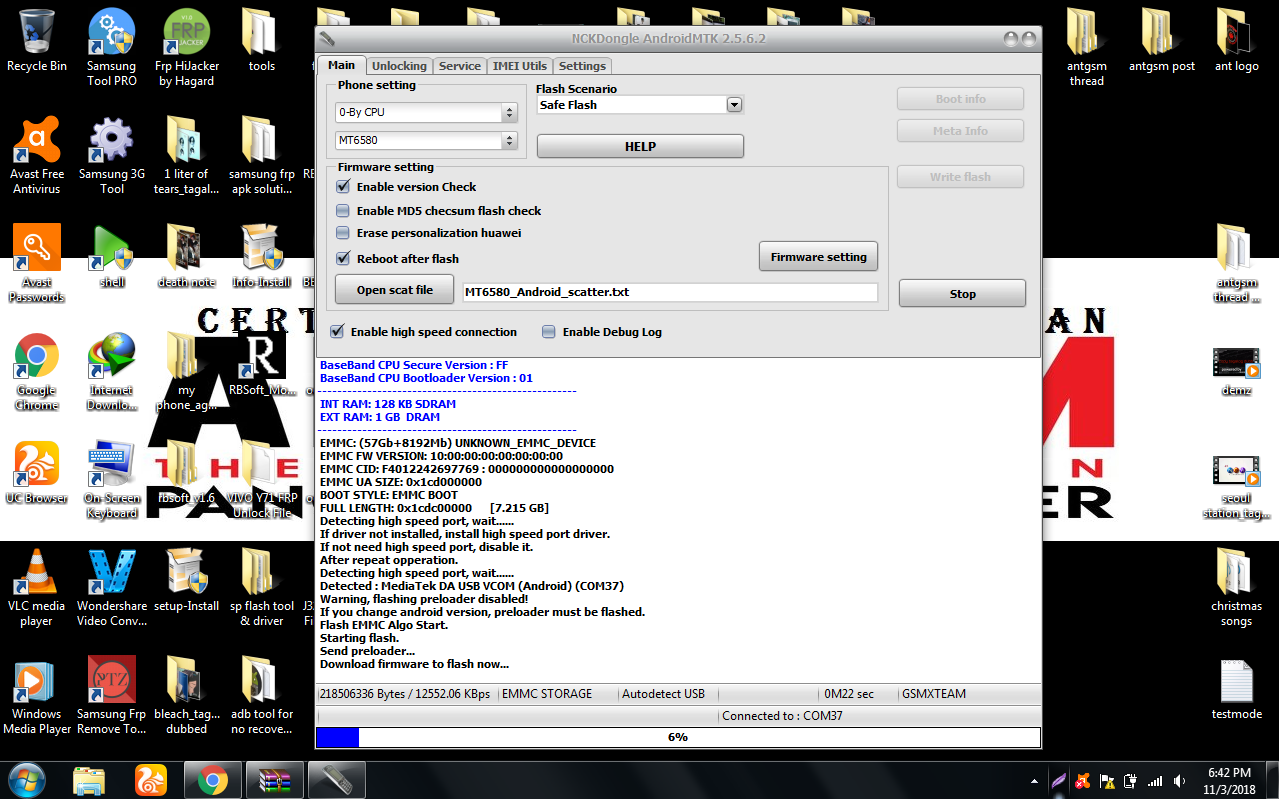This screenshot has height=799, width=1279.
Task: Open death note folder icon
Action: point(186,256)
